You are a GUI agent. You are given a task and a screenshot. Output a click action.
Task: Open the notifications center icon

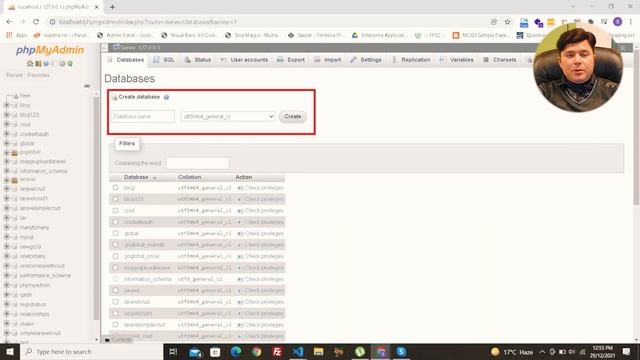click(x=627, y=352)
